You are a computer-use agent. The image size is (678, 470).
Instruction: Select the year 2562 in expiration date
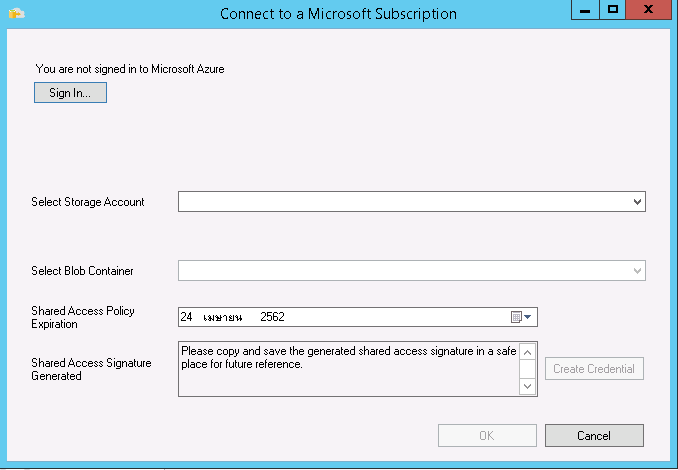point(272,317)
